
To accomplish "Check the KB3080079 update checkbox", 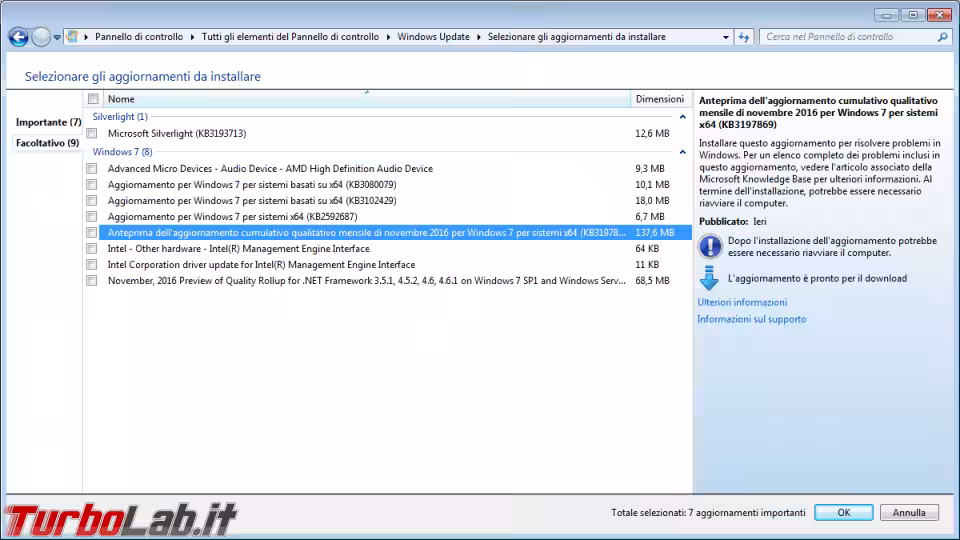I will point(92,184).
